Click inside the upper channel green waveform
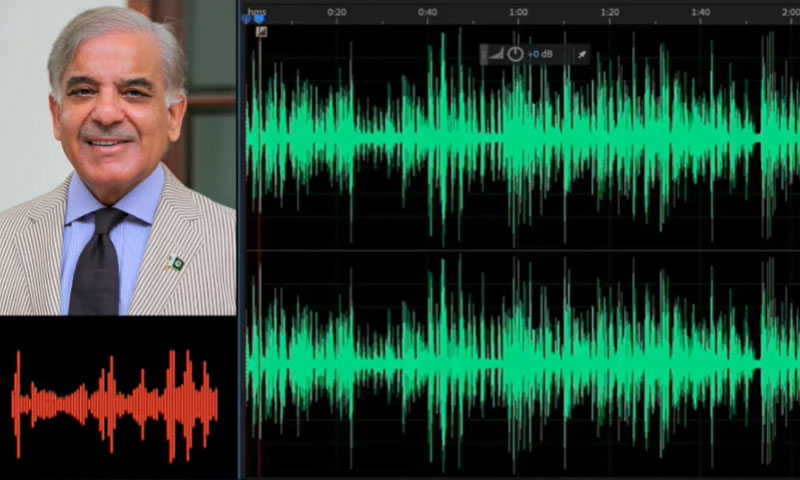The image size is (800, 480). pyautogui.click(x=500, y=135)
